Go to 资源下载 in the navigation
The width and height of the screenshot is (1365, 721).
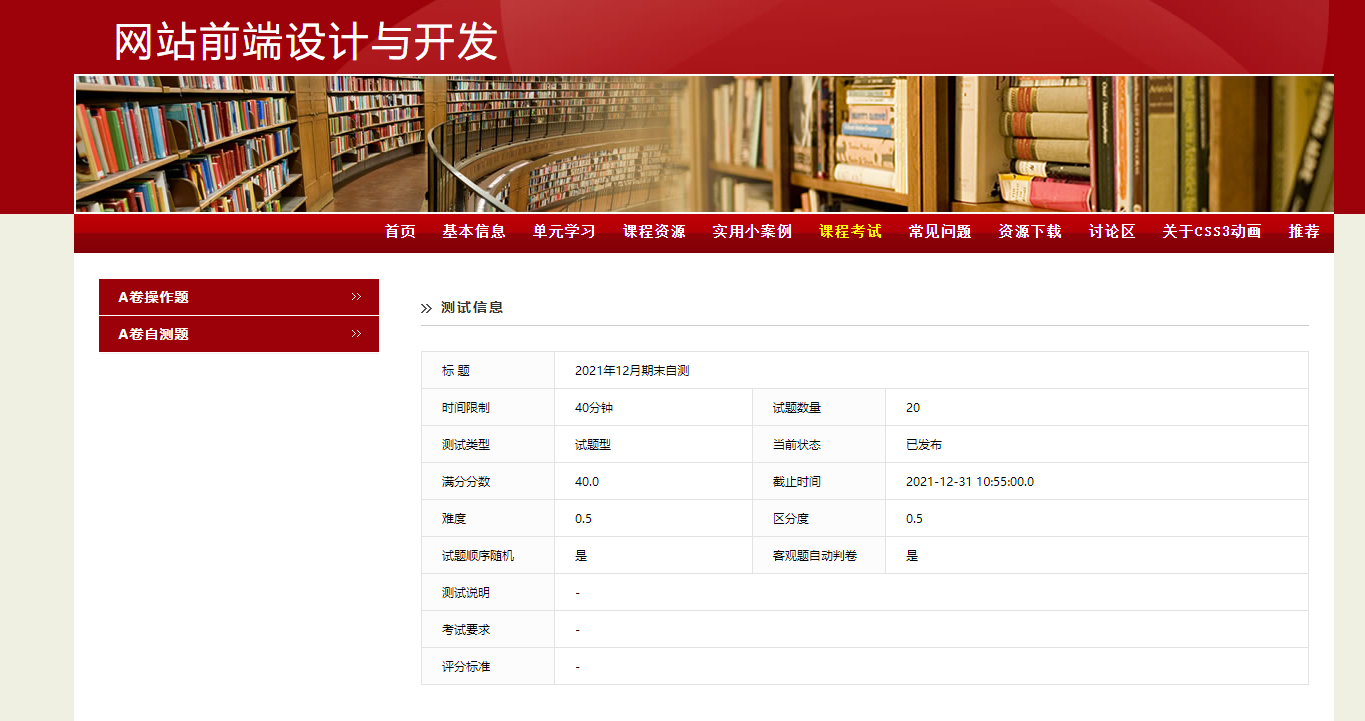coord(1030,232)
